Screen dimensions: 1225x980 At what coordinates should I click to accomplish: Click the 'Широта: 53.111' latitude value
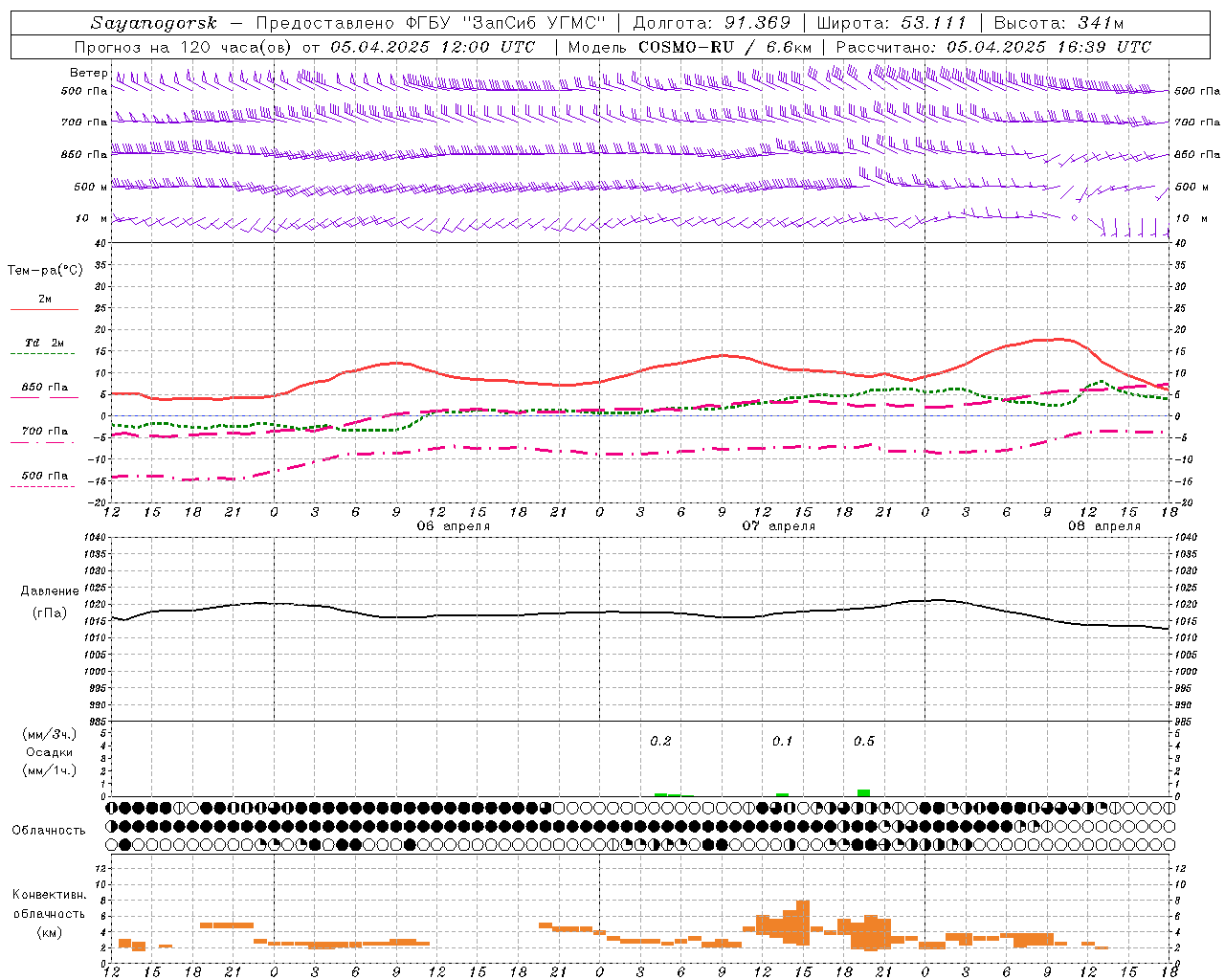892,23
